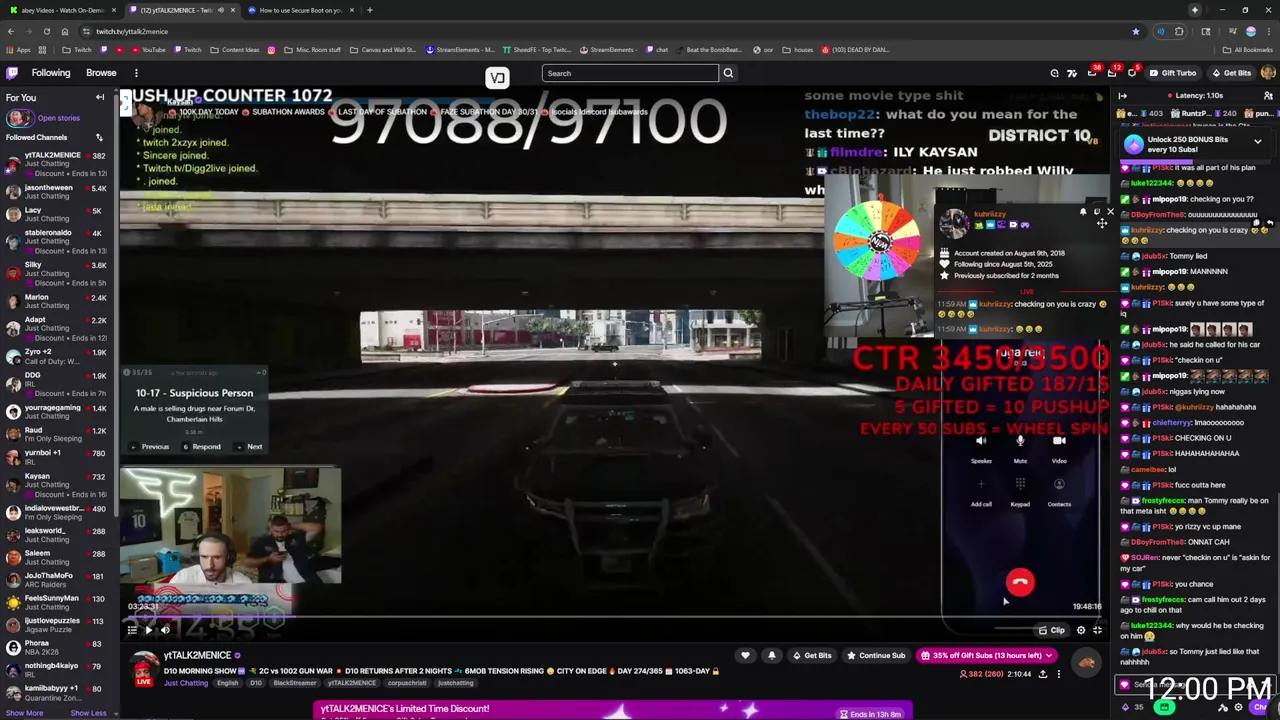Viewport: 1280px width, 720px height.
Task: Open the three-dot menu beside Browse
Action: [x=136, y=73]
